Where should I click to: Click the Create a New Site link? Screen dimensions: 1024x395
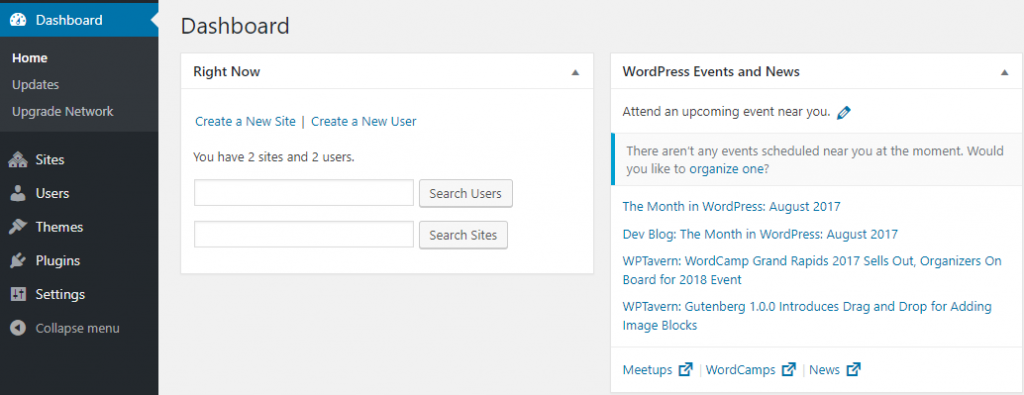coord(246,121)
